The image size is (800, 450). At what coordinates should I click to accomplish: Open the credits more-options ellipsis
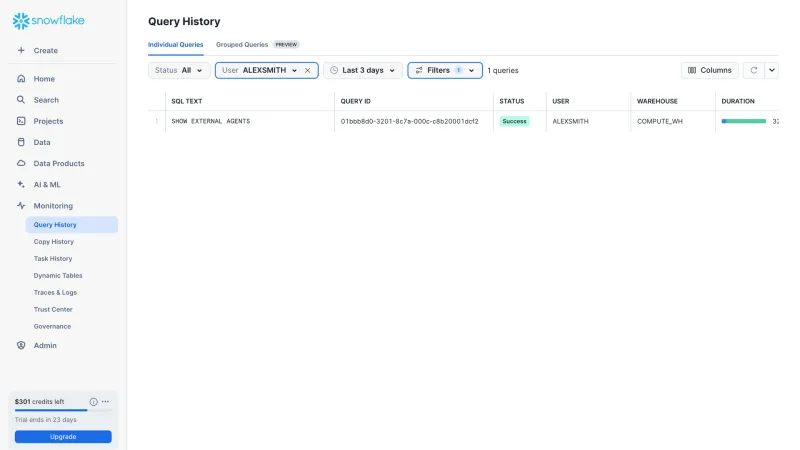[x=105, y=402]
